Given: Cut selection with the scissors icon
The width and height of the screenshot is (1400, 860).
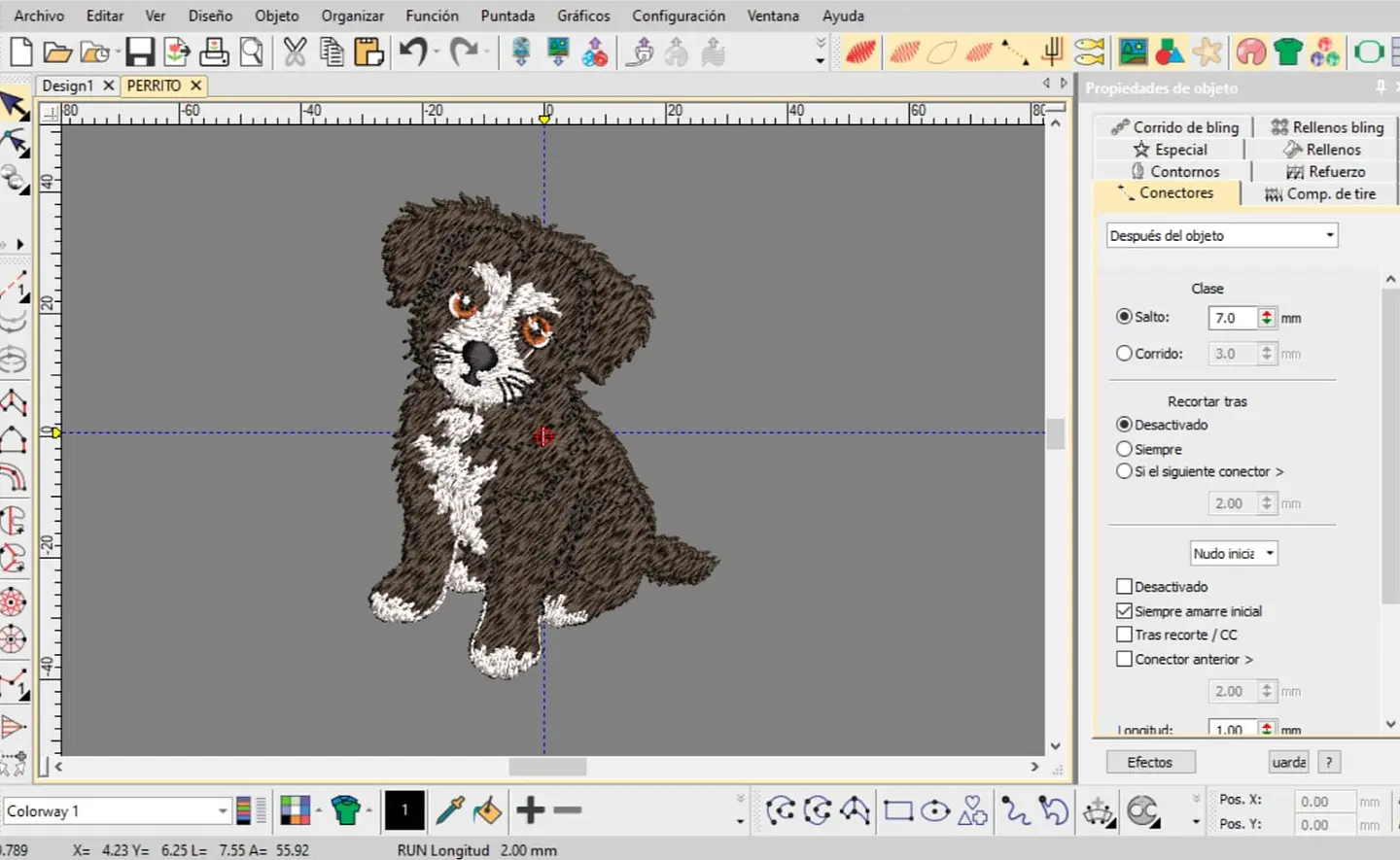Looking at the screenshot, I should (x=295, y=52).
